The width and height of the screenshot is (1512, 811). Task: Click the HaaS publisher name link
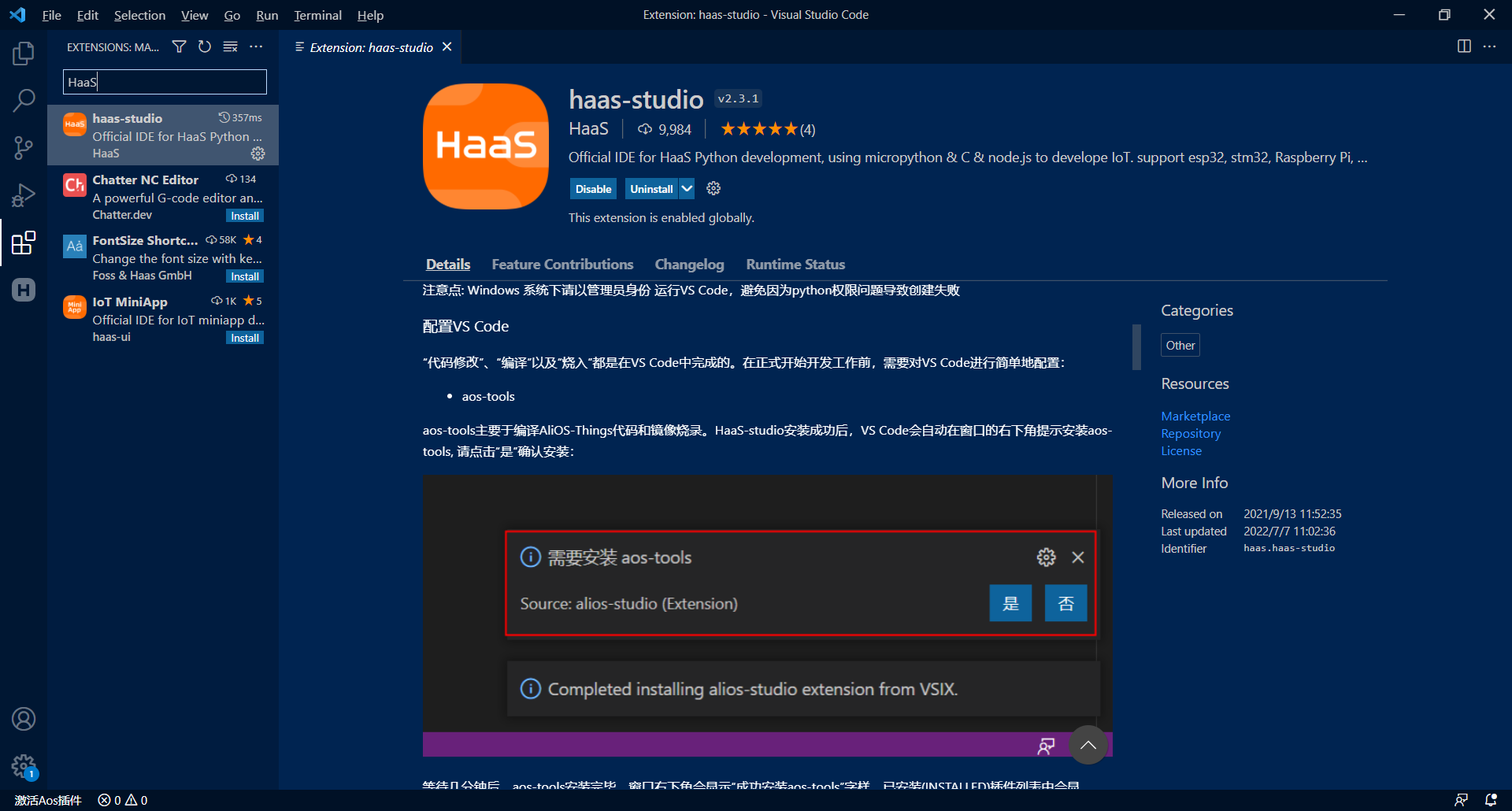point(588,129)
